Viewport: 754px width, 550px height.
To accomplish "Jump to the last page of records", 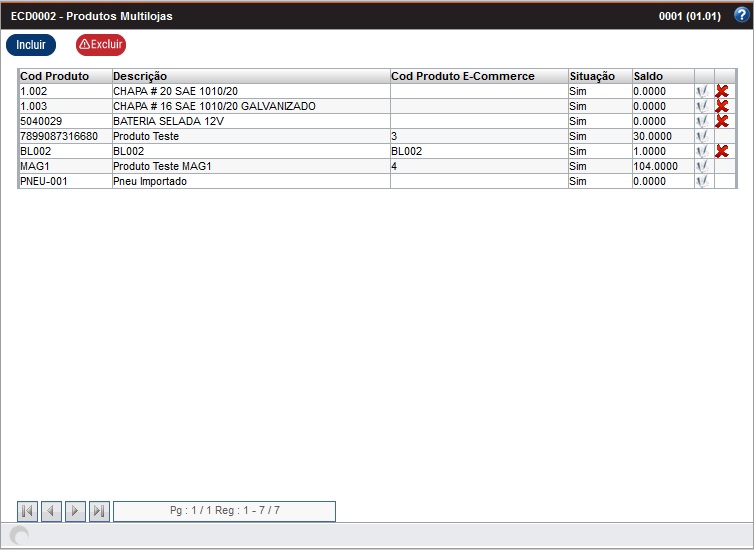I will 99,511.
